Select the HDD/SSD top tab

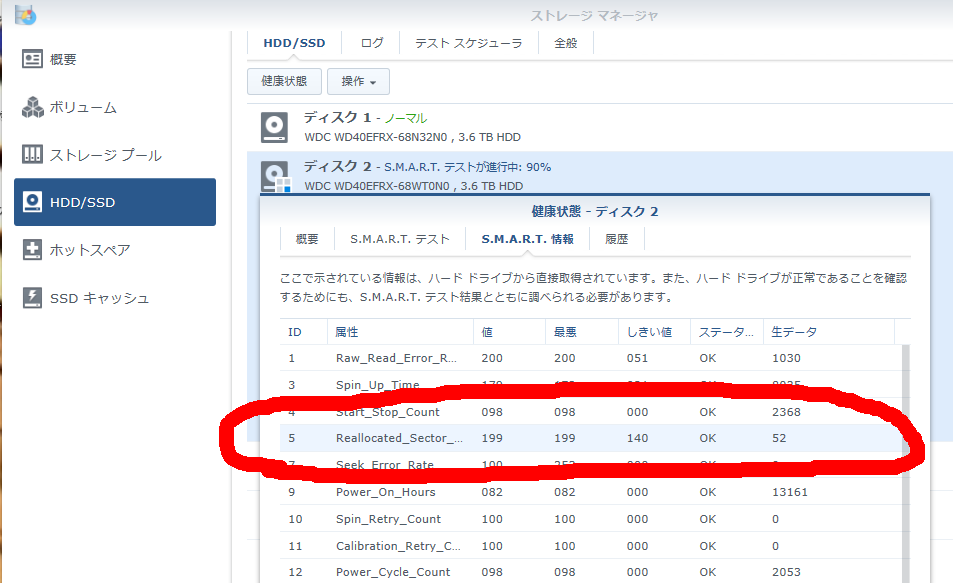[294, 43]
